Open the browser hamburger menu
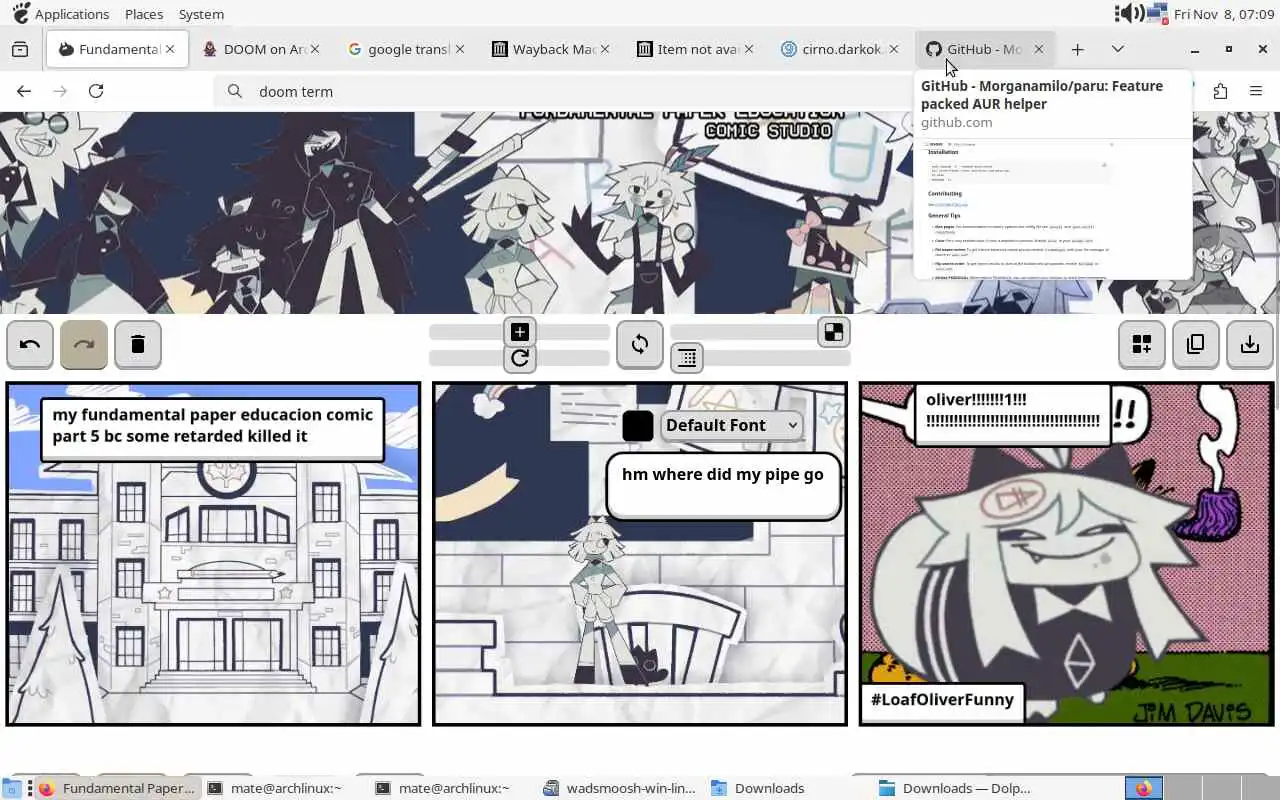The height and width of the screenshot is (800, 1280). pos(1256,91)
